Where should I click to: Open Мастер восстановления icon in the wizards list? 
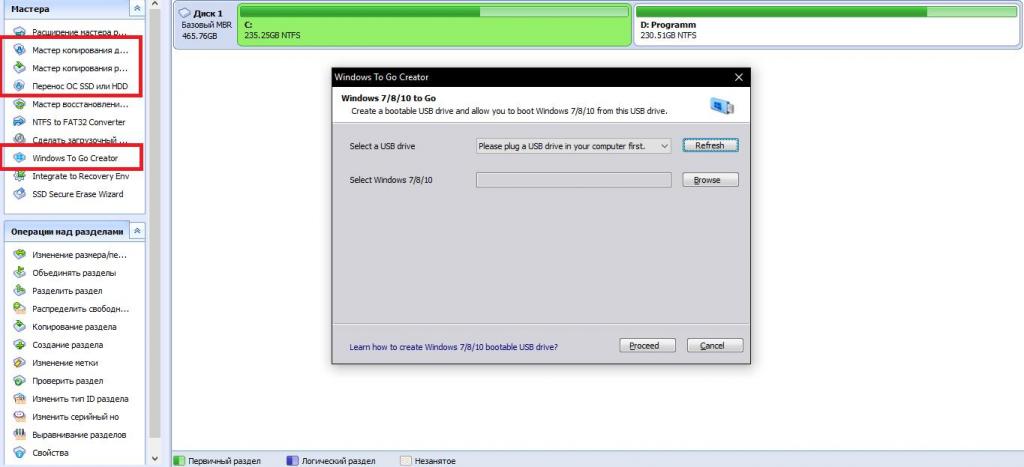pyautogui.click(x=20, y=104)
